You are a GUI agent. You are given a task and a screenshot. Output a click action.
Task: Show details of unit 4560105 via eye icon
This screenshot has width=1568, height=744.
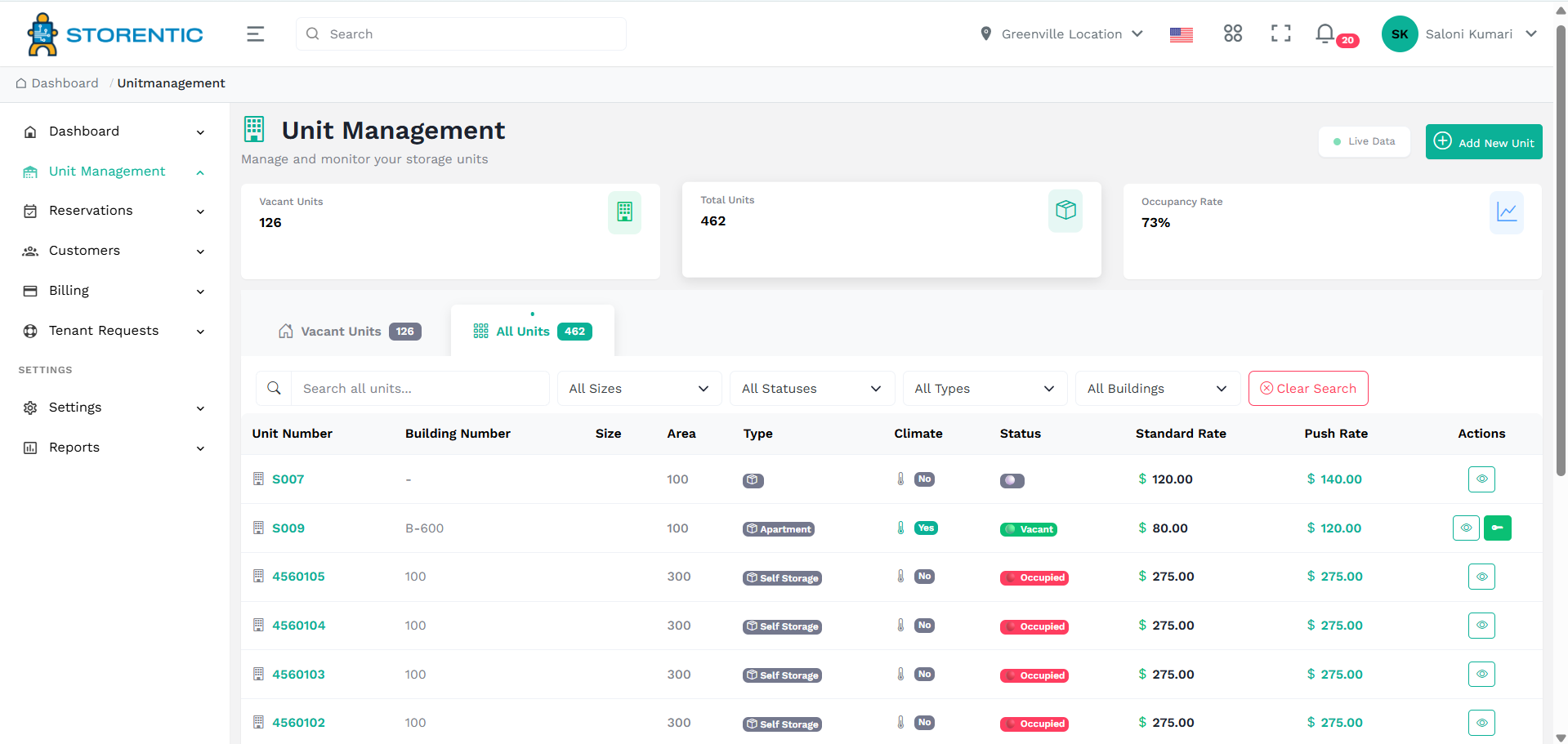(x=1481, y=576)
